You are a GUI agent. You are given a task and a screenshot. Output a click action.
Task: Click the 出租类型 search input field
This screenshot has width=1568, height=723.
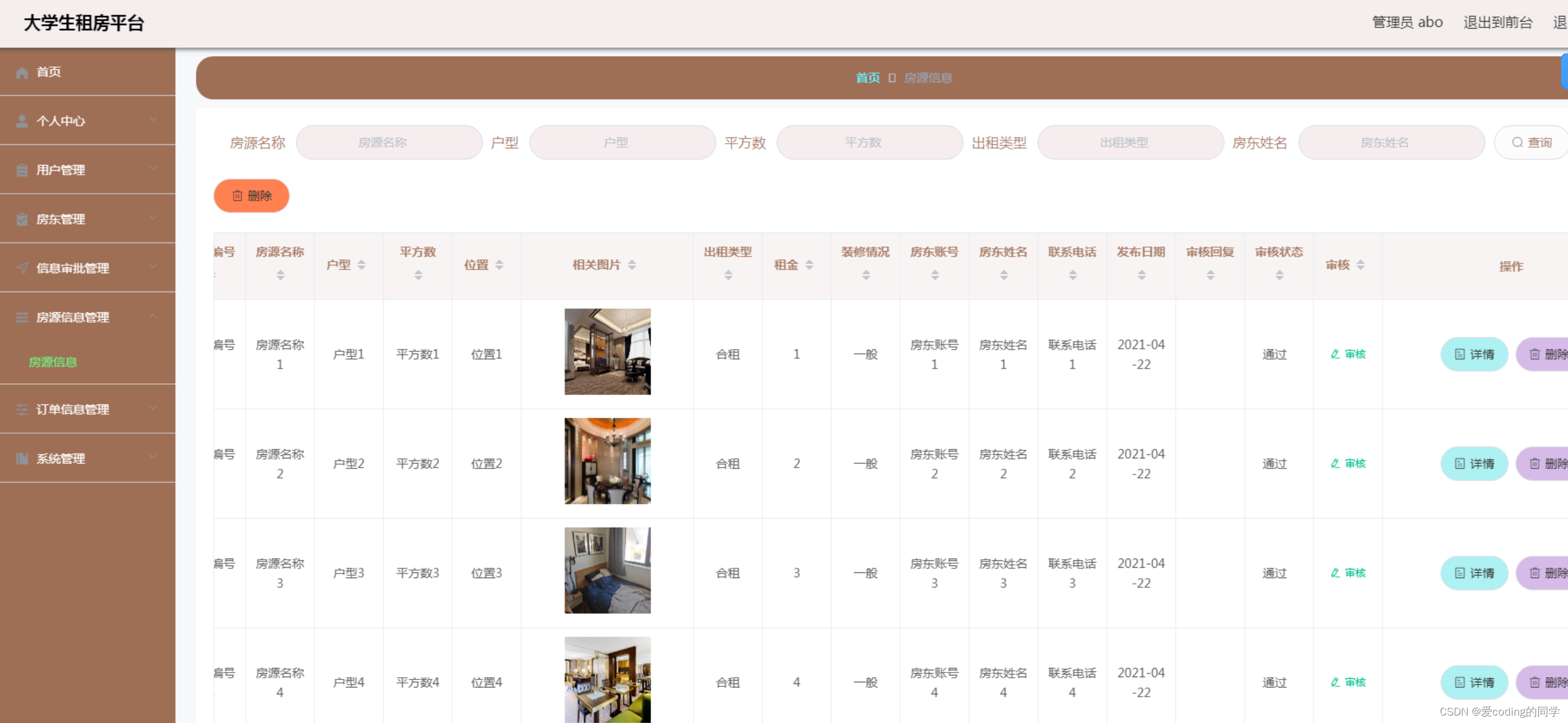click(x=1130, y=143)
